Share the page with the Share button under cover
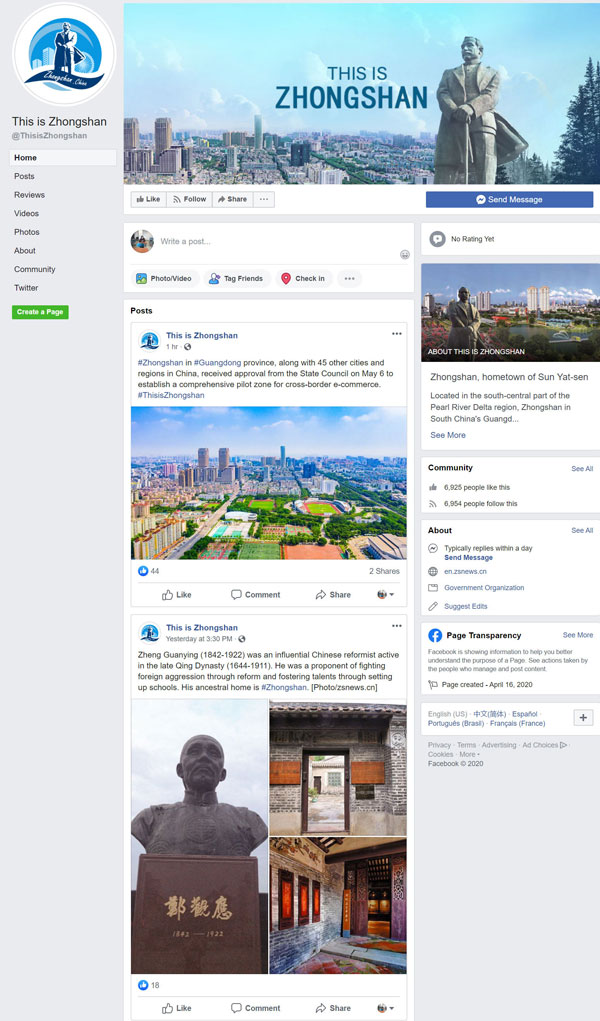This screenshot has width=600, height=1021. pos(233,199)
